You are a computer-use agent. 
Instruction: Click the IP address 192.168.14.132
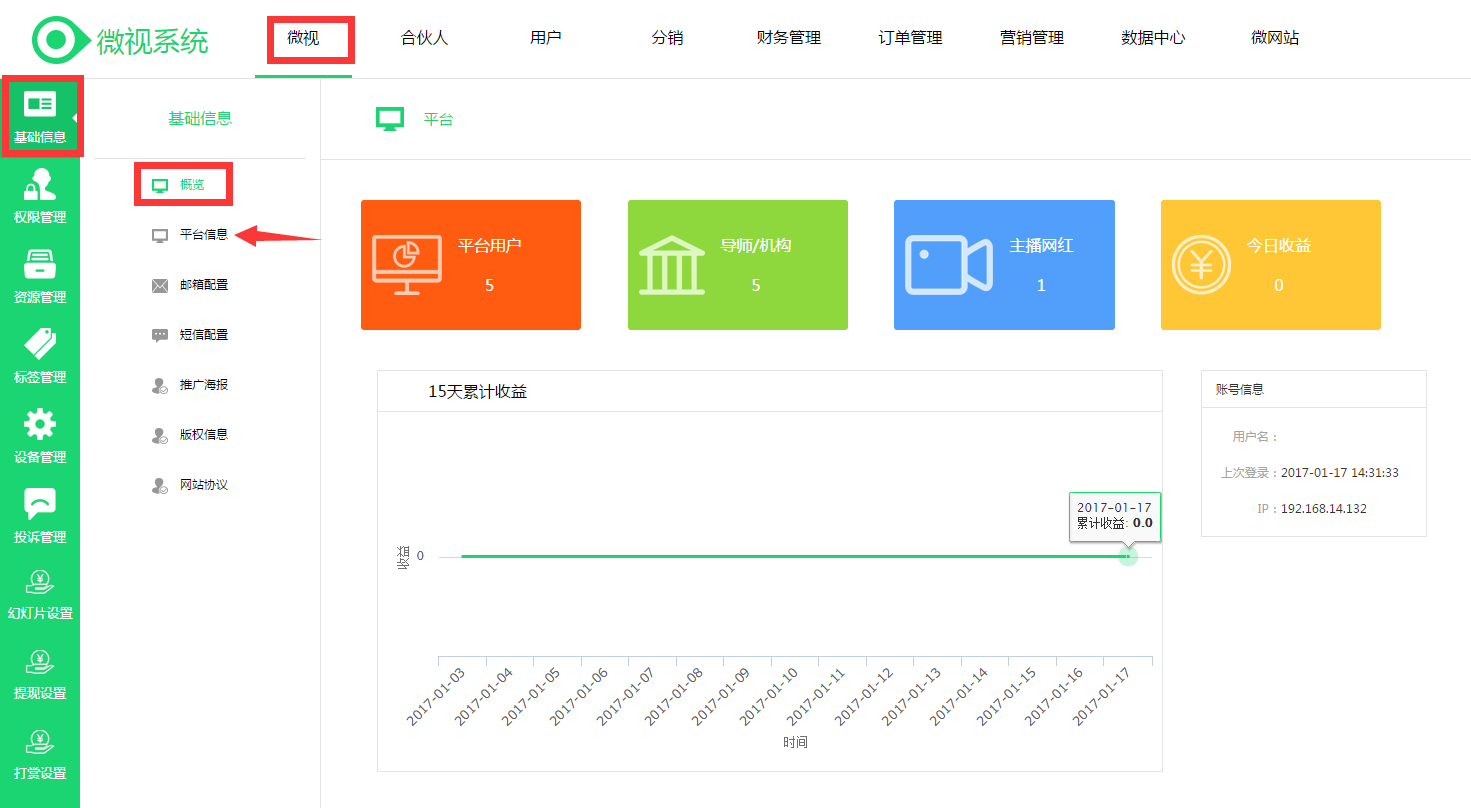pyautogui.click(x=1324, y=509)
